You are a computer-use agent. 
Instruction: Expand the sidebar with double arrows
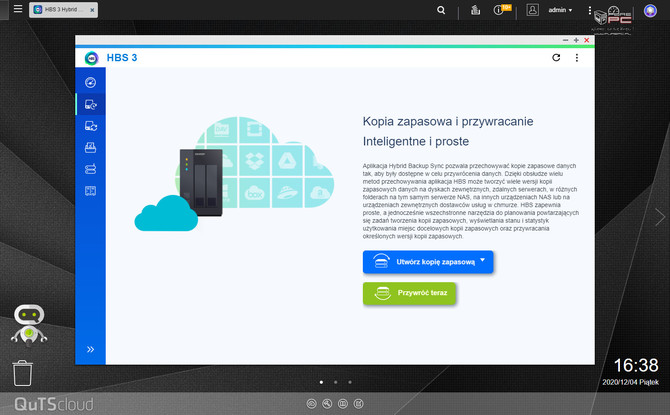pos(90,349)
